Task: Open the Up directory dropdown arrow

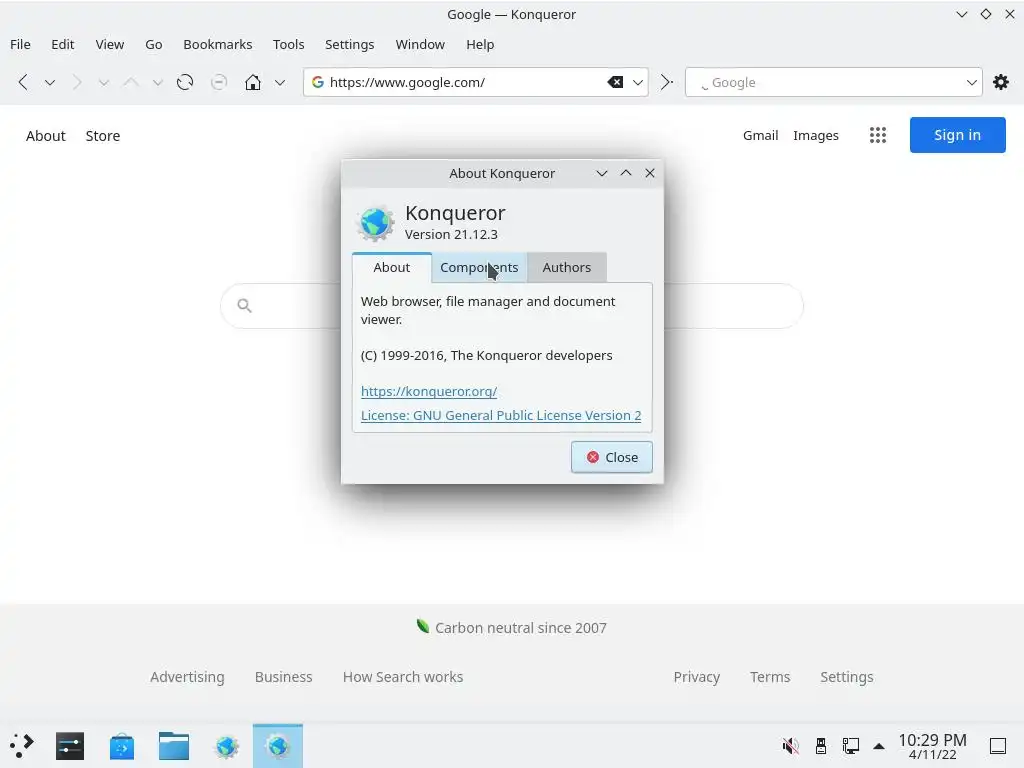Action: [x=157, y=83]
